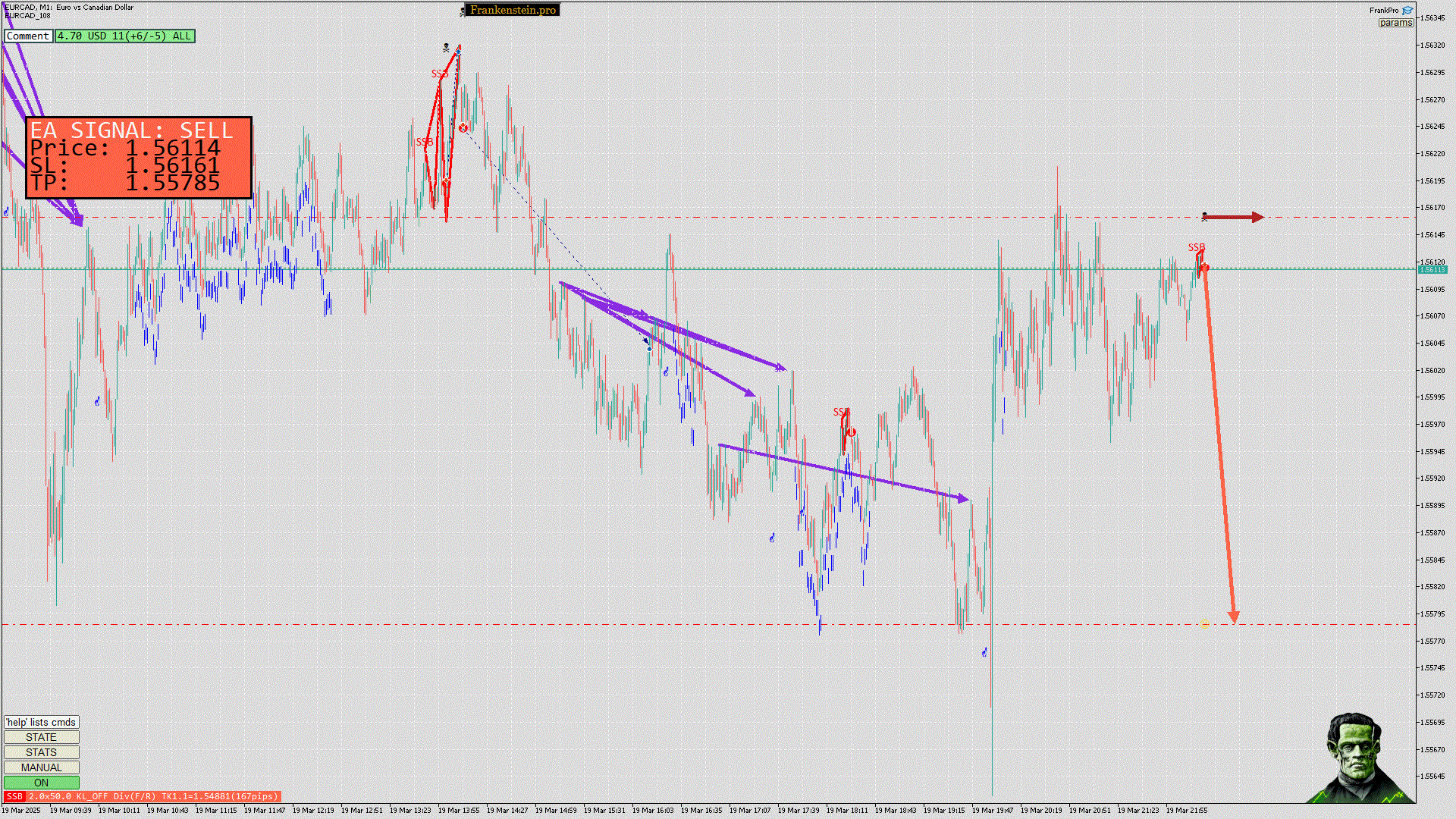
Task: Click the 'help' lists cmds input field
Action: pyautogui.click(x=41, y=722)
